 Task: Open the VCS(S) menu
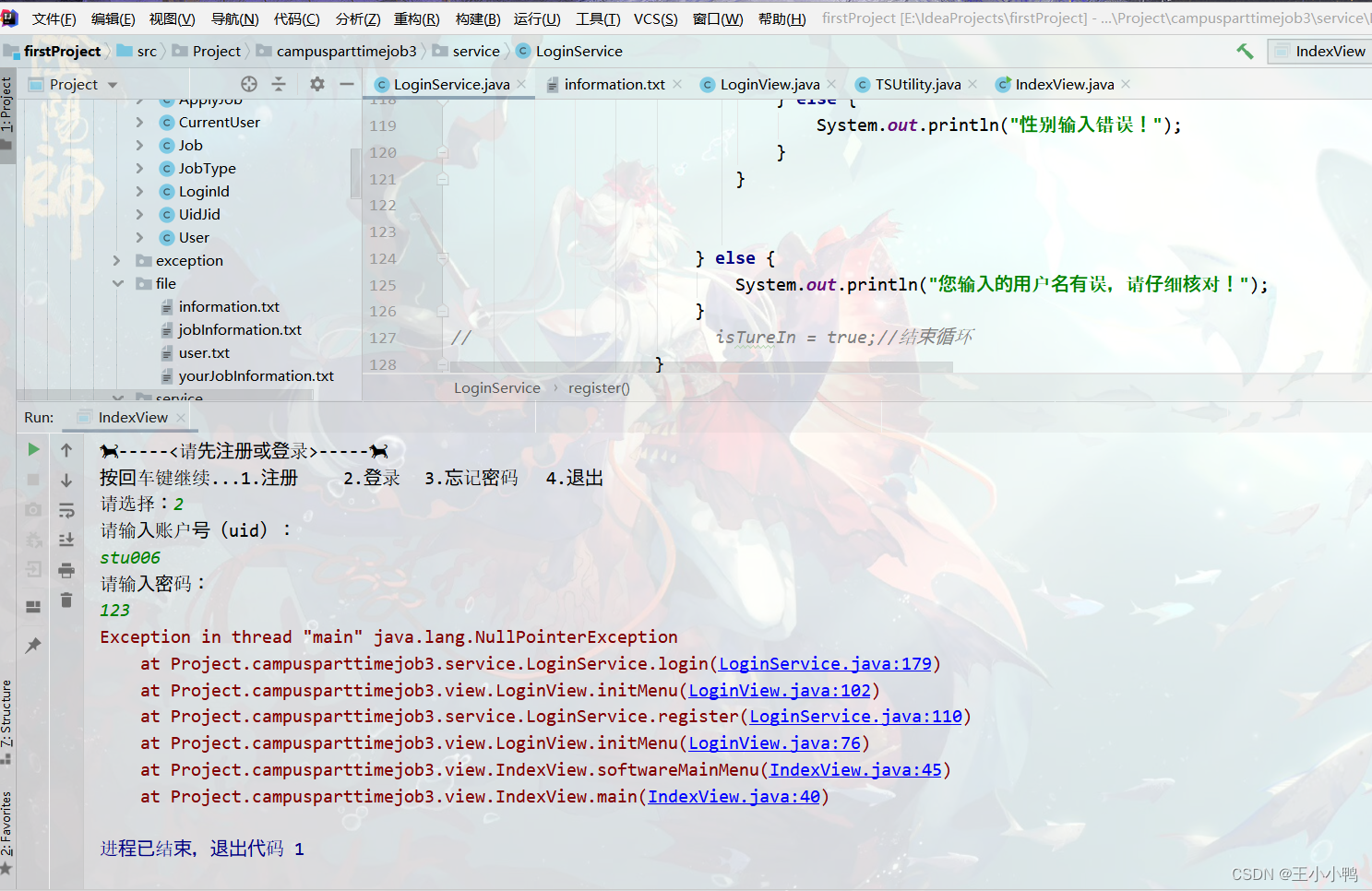click(x=655, y=18)
